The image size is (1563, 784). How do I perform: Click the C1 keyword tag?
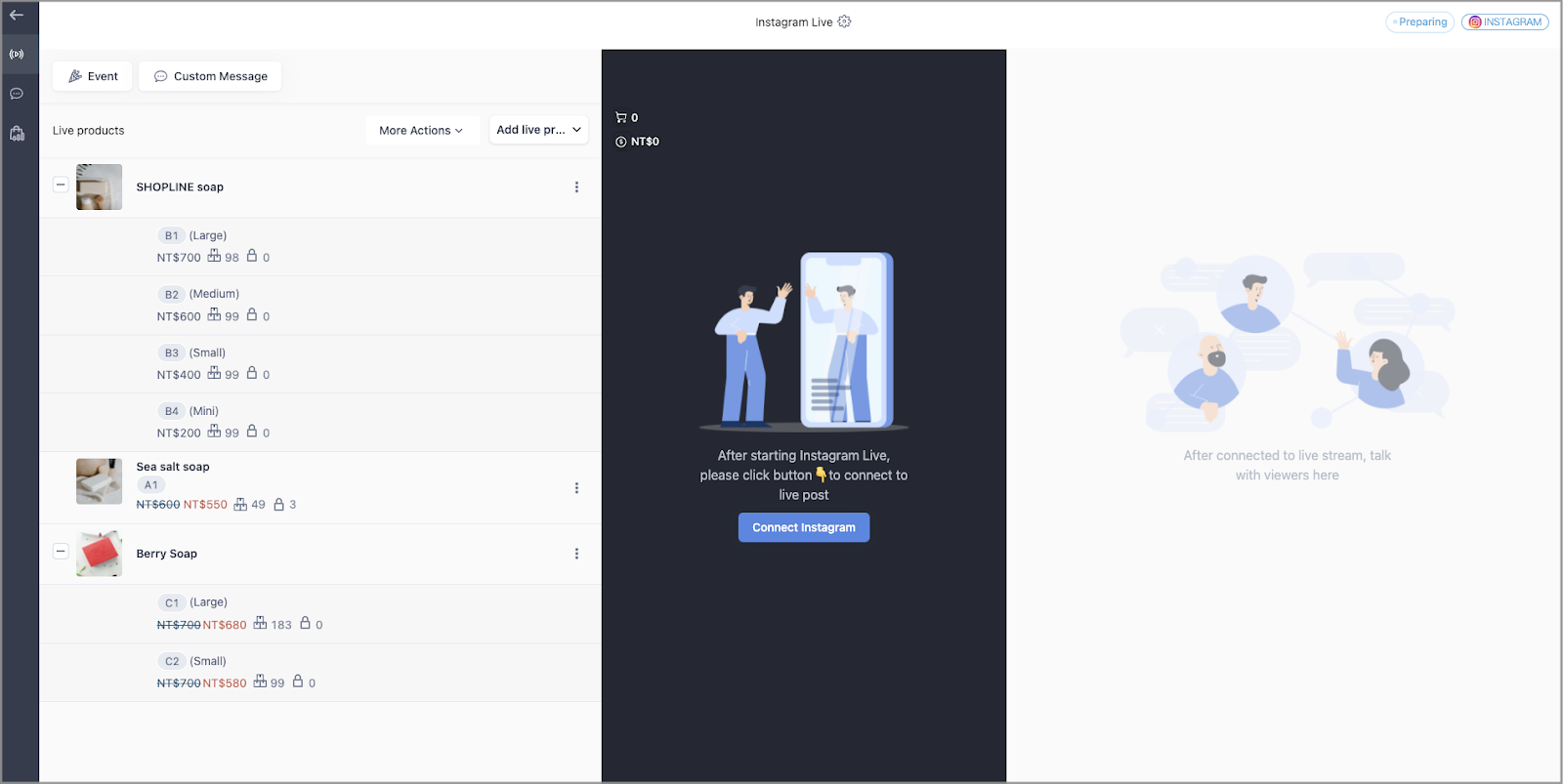coord(172,602)
